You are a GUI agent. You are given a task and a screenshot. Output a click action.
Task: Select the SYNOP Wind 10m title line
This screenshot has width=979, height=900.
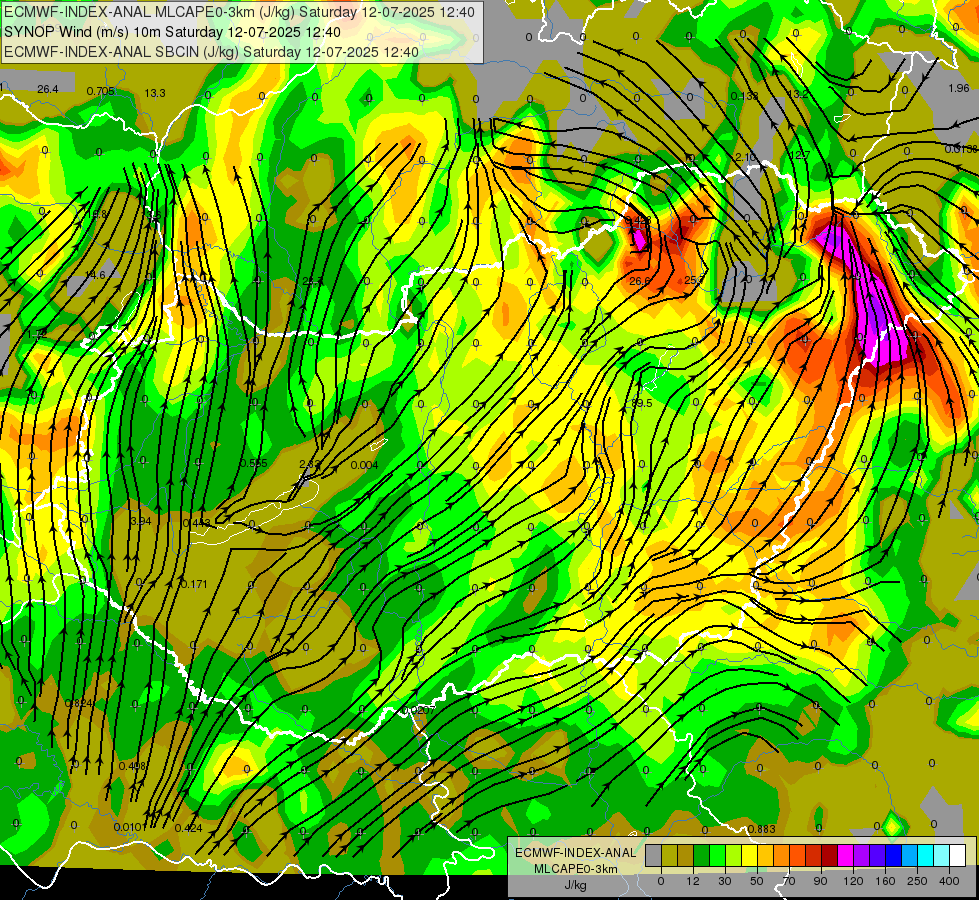pos(172,32)
